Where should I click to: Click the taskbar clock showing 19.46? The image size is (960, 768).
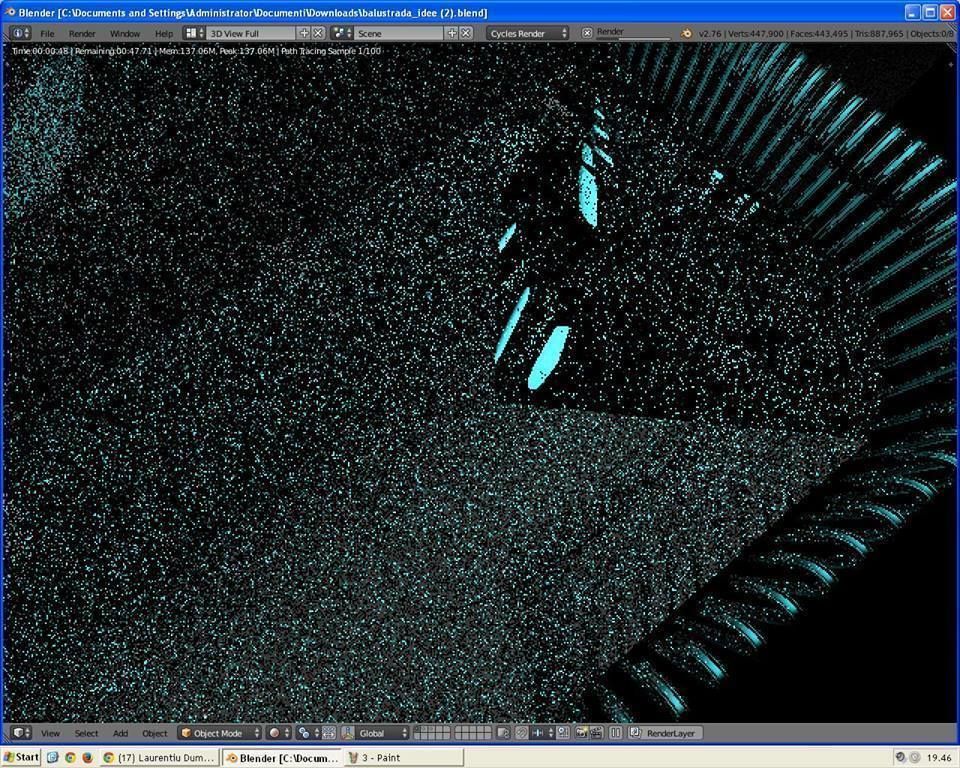[x=939, y=758]
